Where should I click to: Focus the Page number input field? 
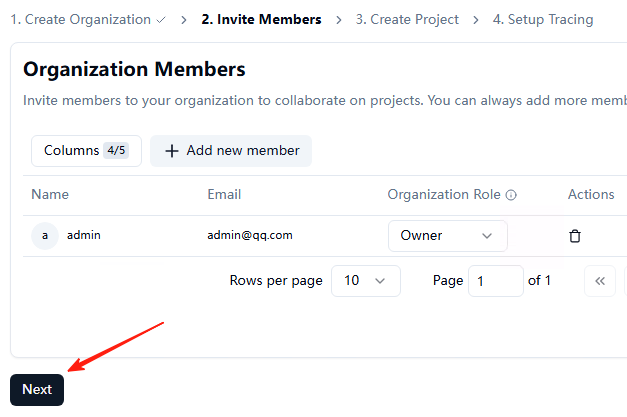pos(495,281)
